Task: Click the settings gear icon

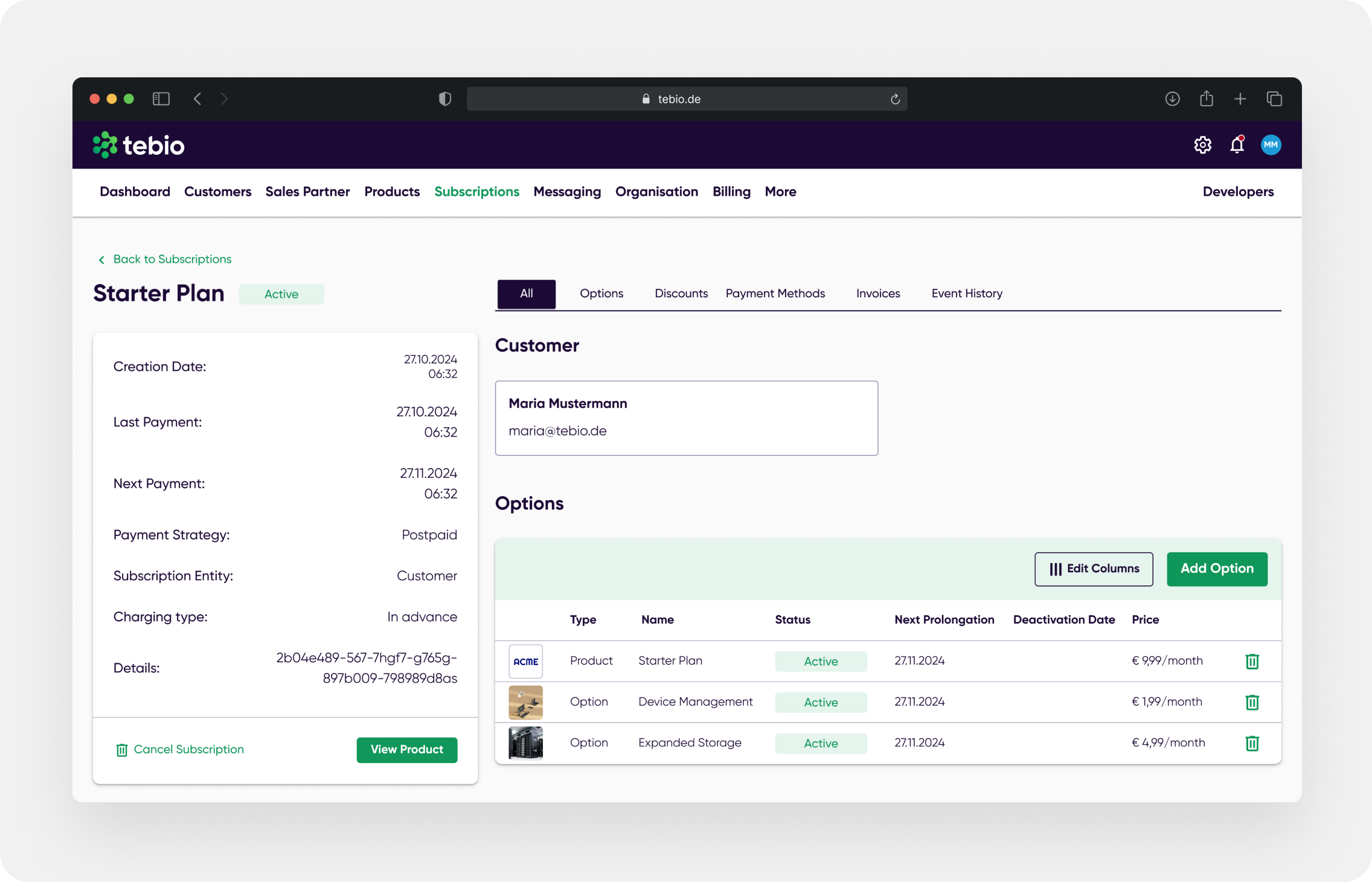Action: pos(1202,144)
